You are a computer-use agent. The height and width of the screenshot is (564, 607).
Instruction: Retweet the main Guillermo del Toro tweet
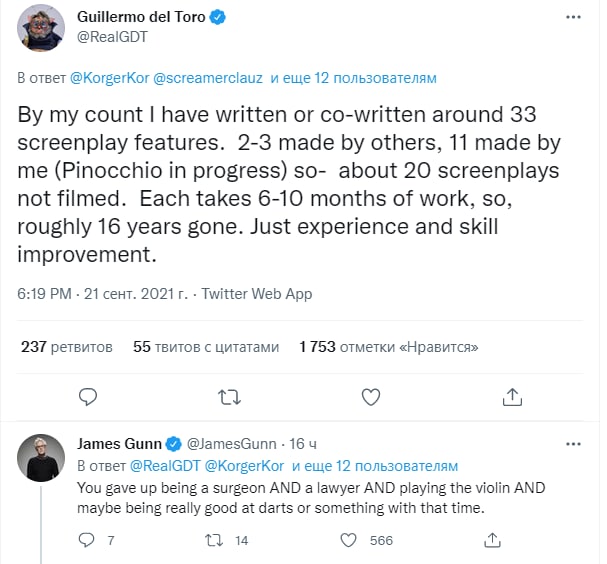click(229, 396)
